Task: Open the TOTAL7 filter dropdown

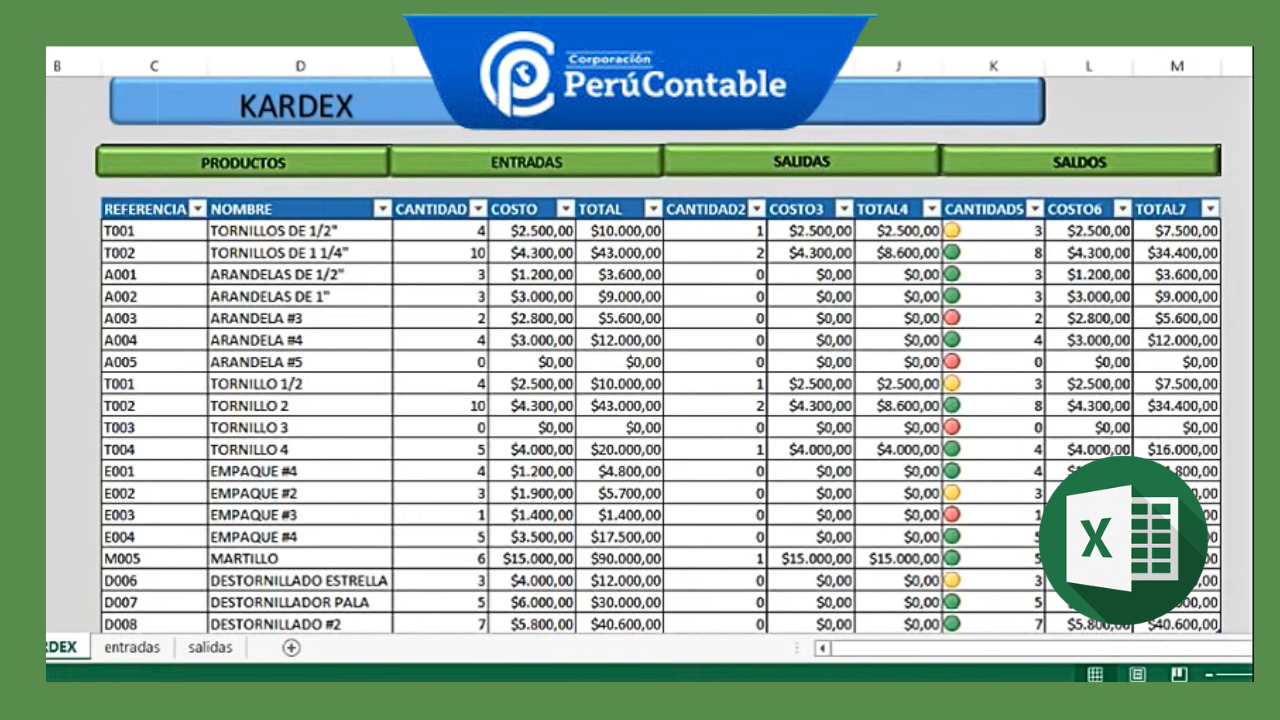Action: pyautogui.click(x=1208, y=209)
